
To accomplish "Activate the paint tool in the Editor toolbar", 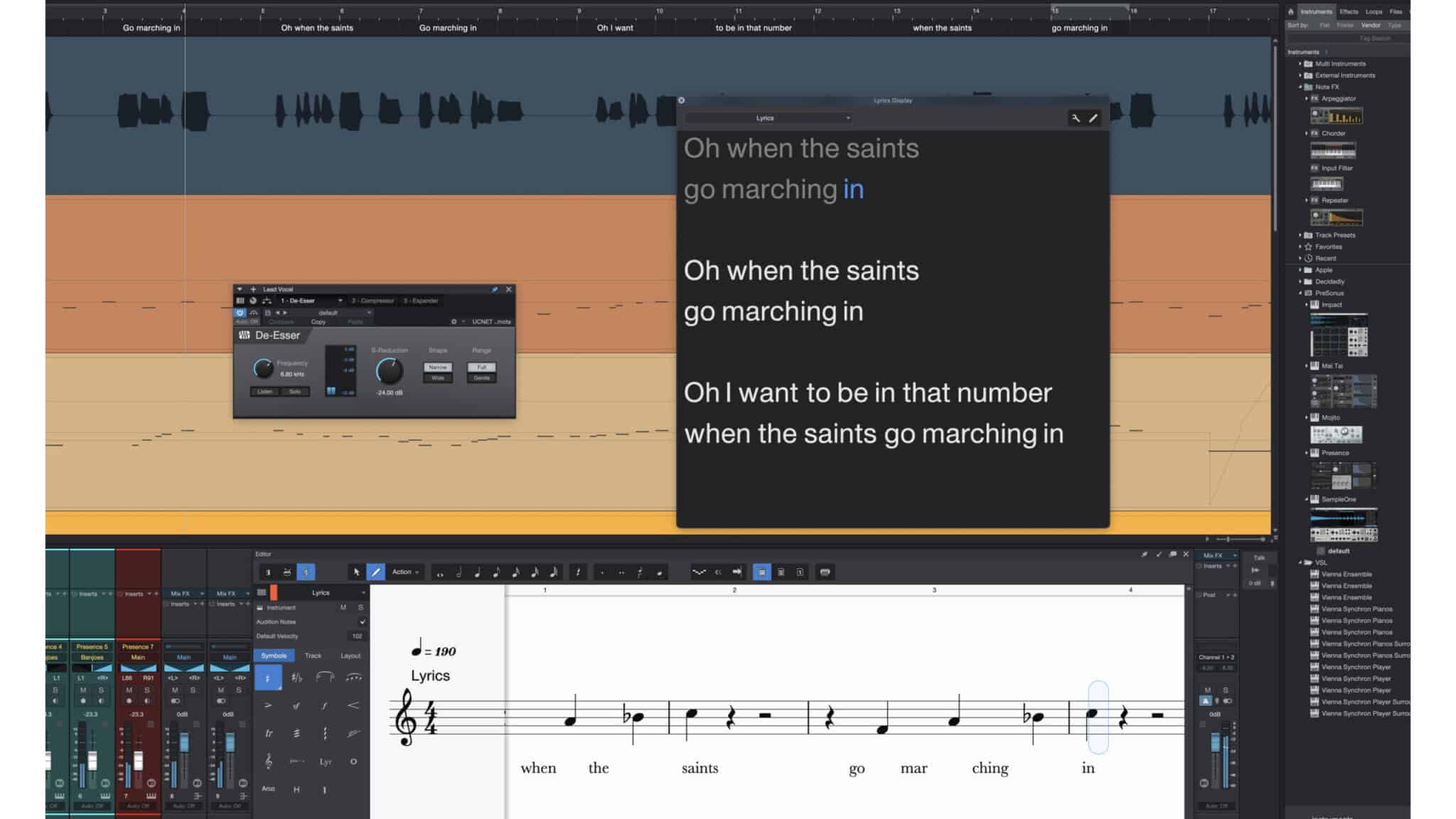I will [375, 572].
